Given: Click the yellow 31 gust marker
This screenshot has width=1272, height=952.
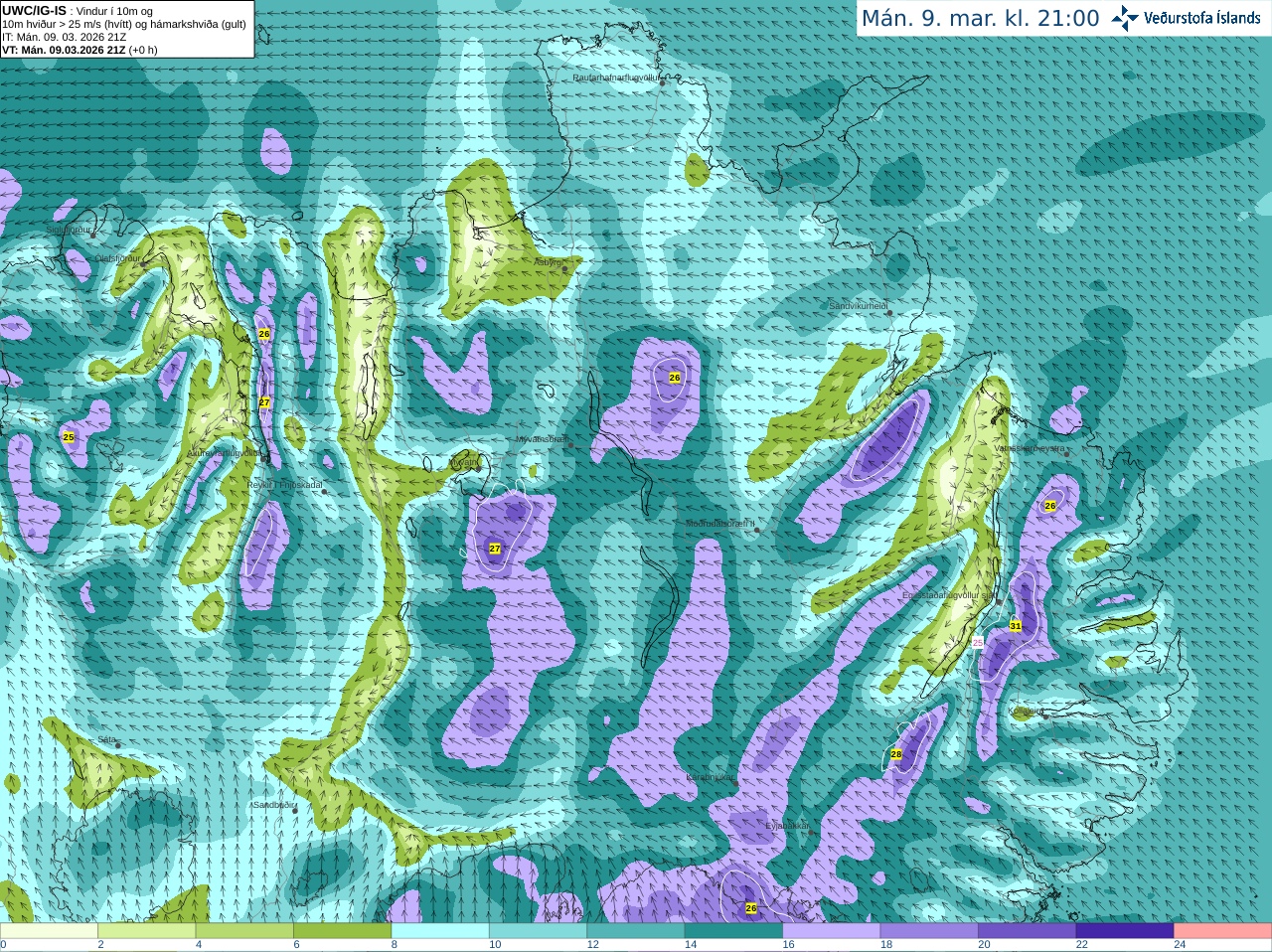Looking at the screenshot, I should tap(1016, 626).
